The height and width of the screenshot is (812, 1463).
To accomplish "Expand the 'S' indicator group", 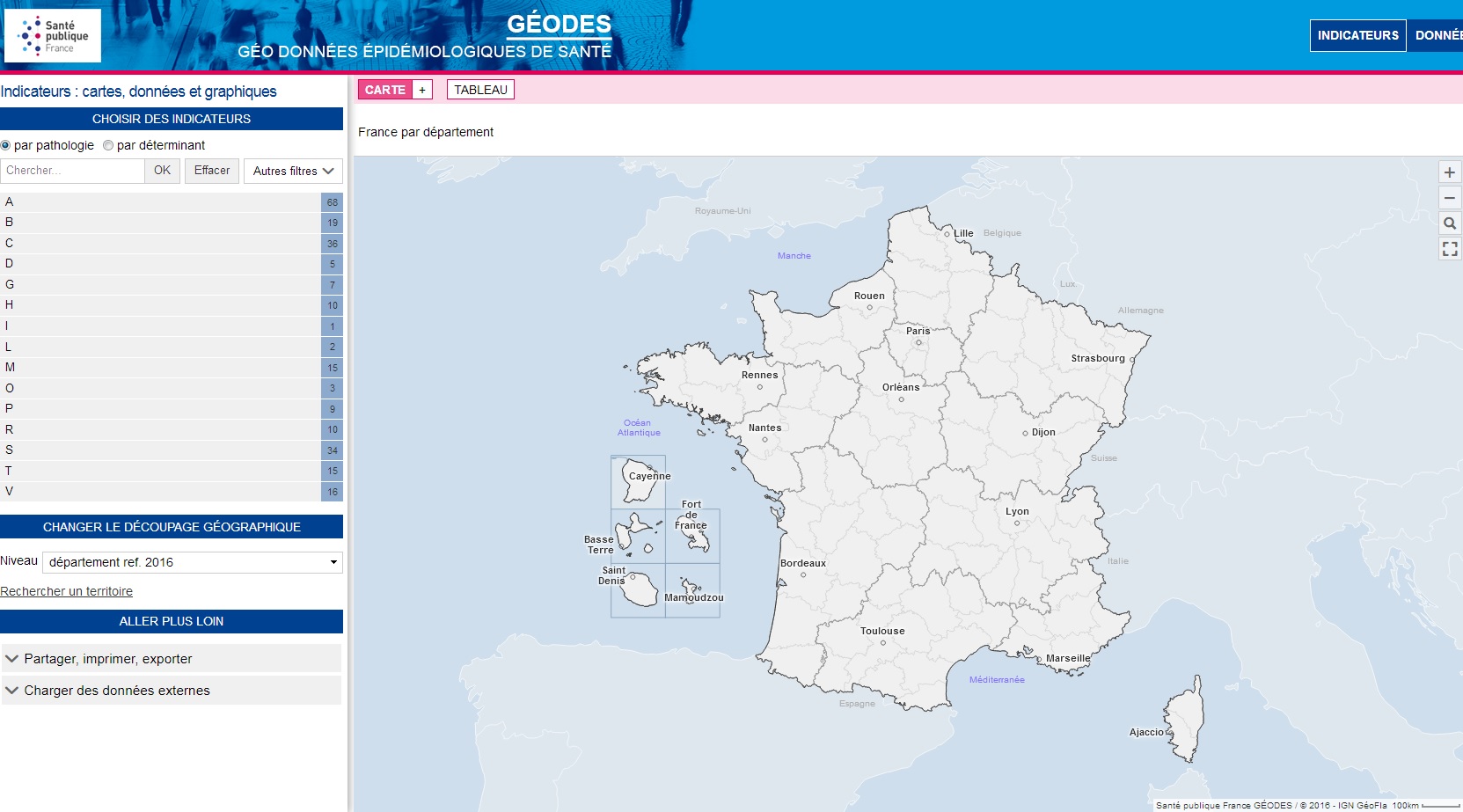I will [x=172, y=450].
